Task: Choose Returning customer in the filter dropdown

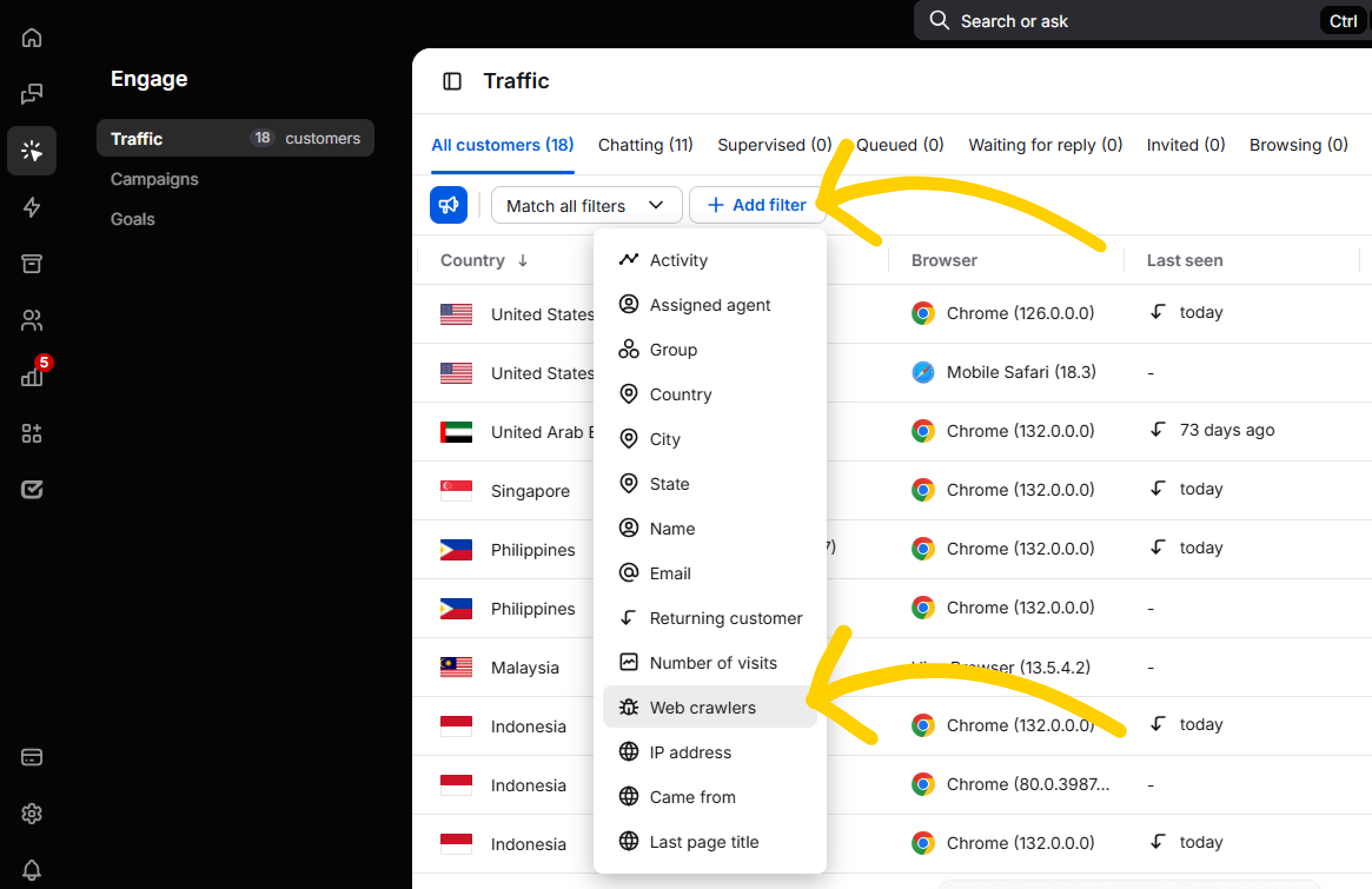Action: click(725, 618)
